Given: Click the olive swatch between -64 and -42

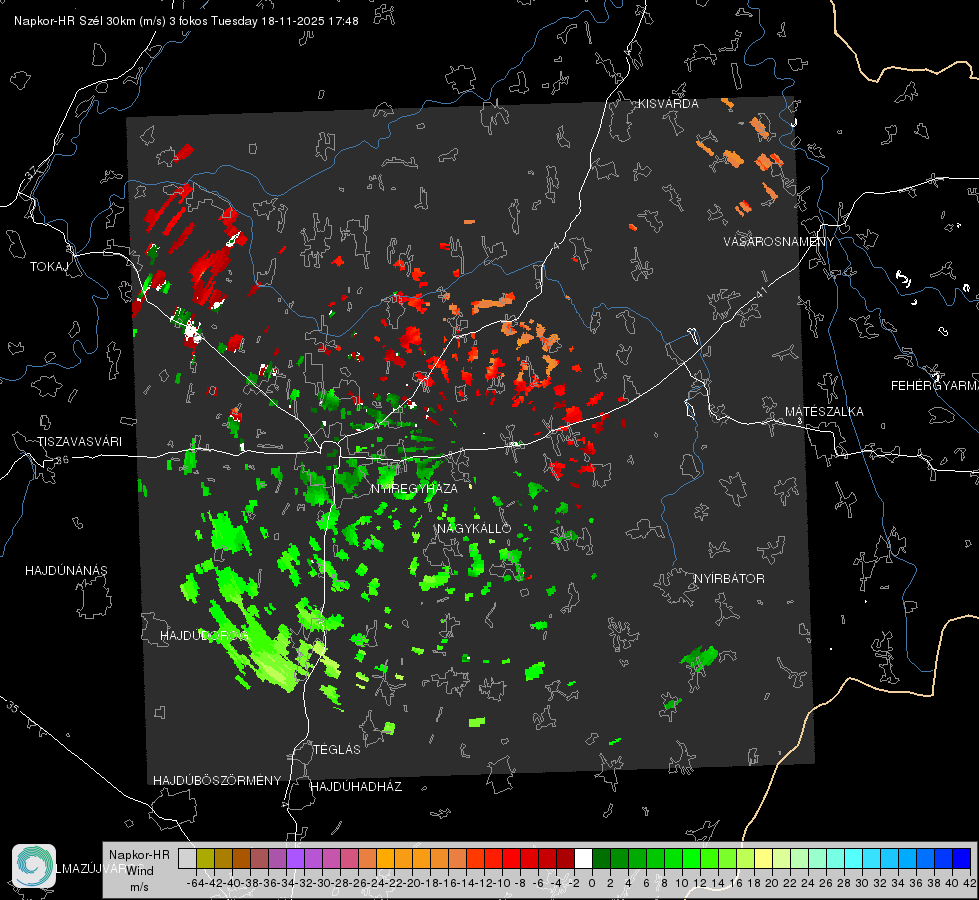Looking at the screenshot, I should point(205,858).
